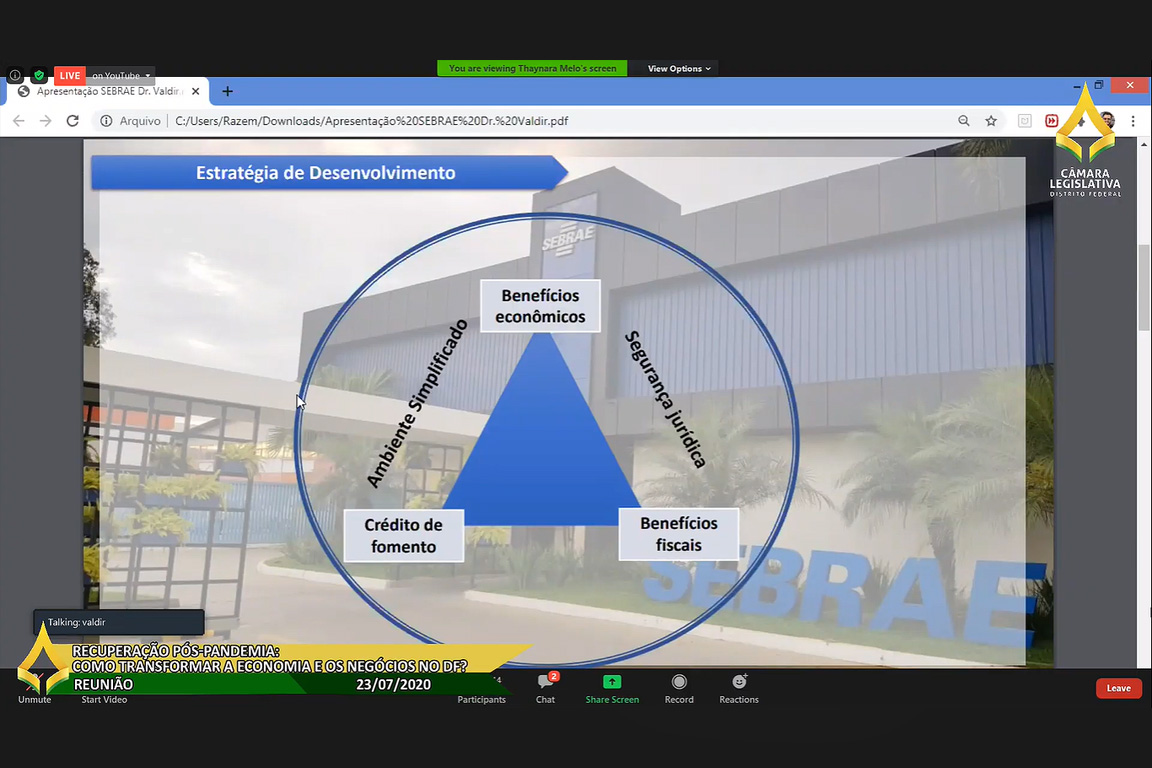Open the Participants list
1152x768 pixels.
point(482,690)
